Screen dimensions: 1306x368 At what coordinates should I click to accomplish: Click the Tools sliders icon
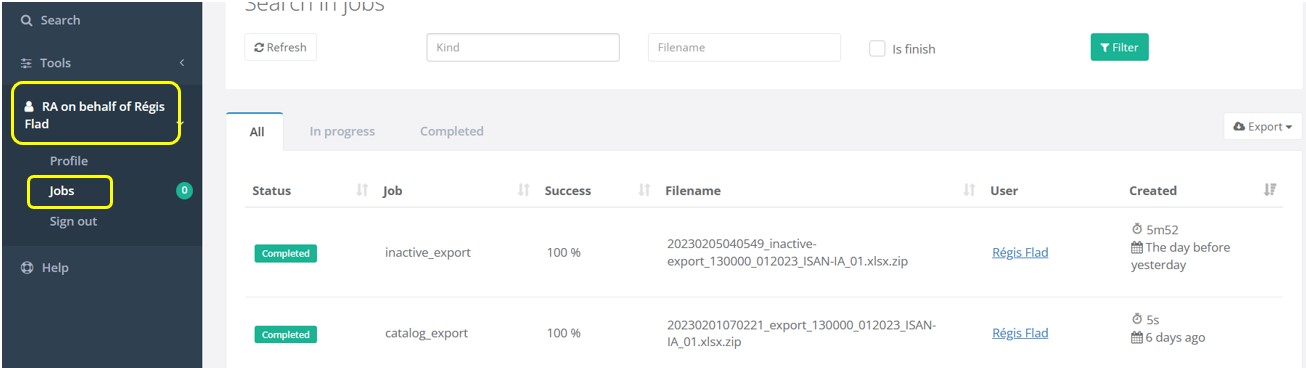pos(27,63)
